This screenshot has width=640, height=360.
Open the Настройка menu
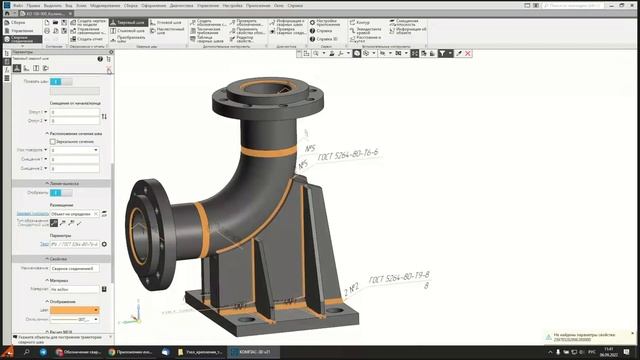tap(232, 6)
